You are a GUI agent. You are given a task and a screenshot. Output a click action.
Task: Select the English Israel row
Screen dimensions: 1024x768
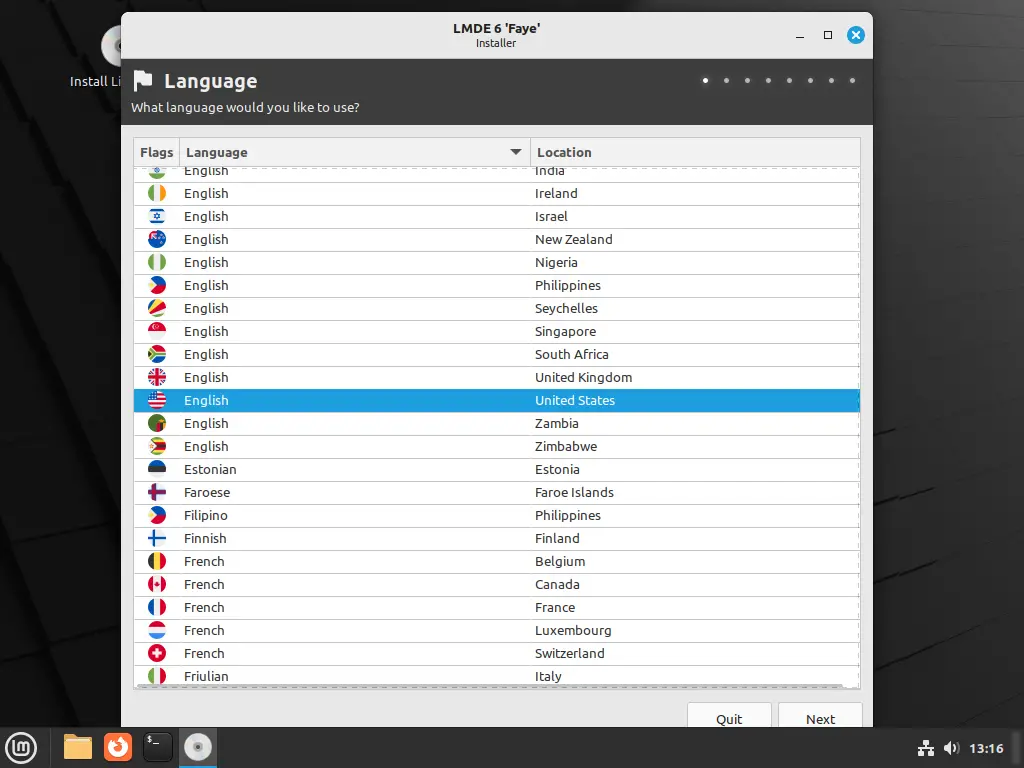click(496, 216)
